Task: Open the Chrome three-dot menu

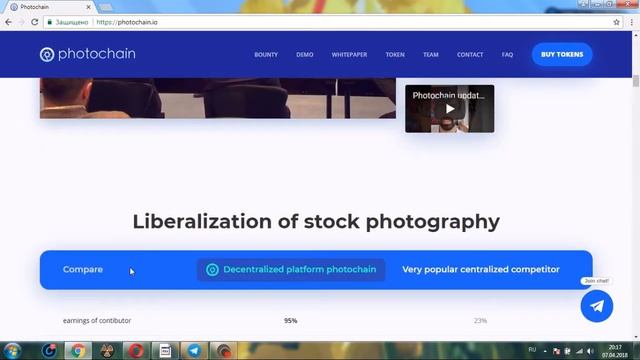Action: coord(631,22)
